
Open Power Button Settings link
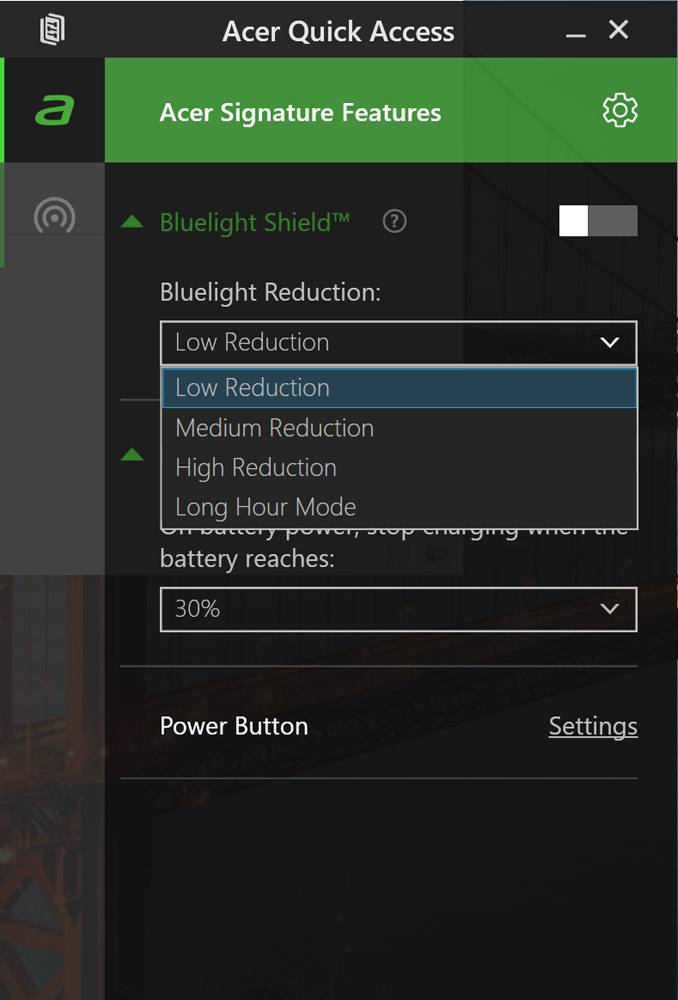click(x=593, y=726)
